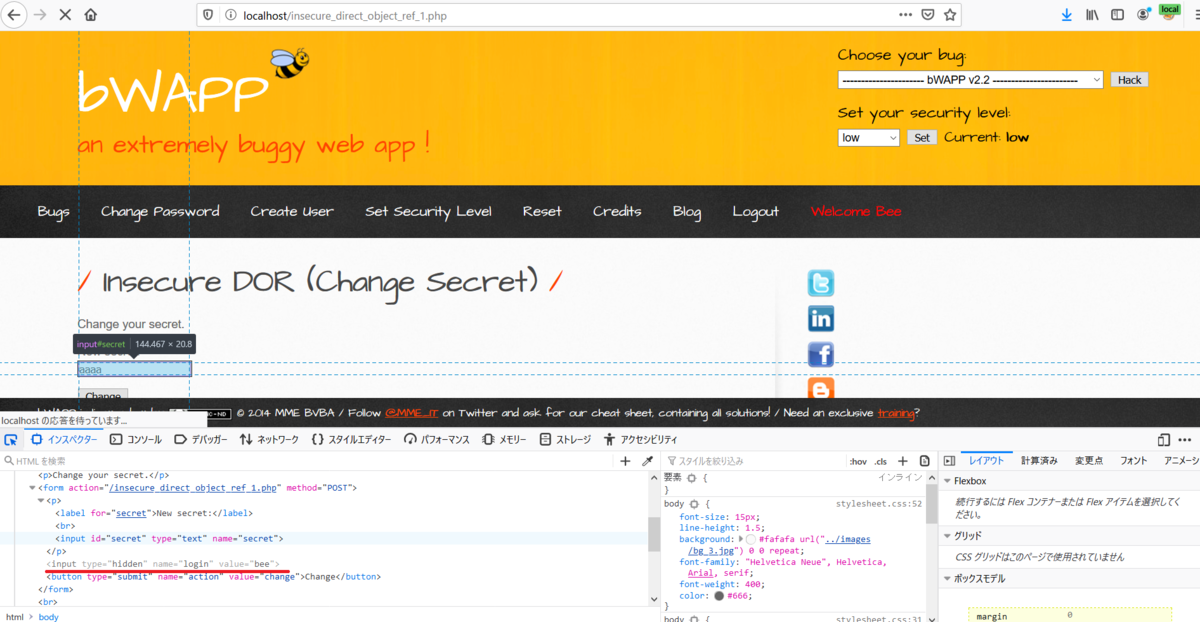Image resolution: width=1200 pixels, height=622 pixels.
Task: Select the レイアウト sidebar tab
Action: (986, 461)
